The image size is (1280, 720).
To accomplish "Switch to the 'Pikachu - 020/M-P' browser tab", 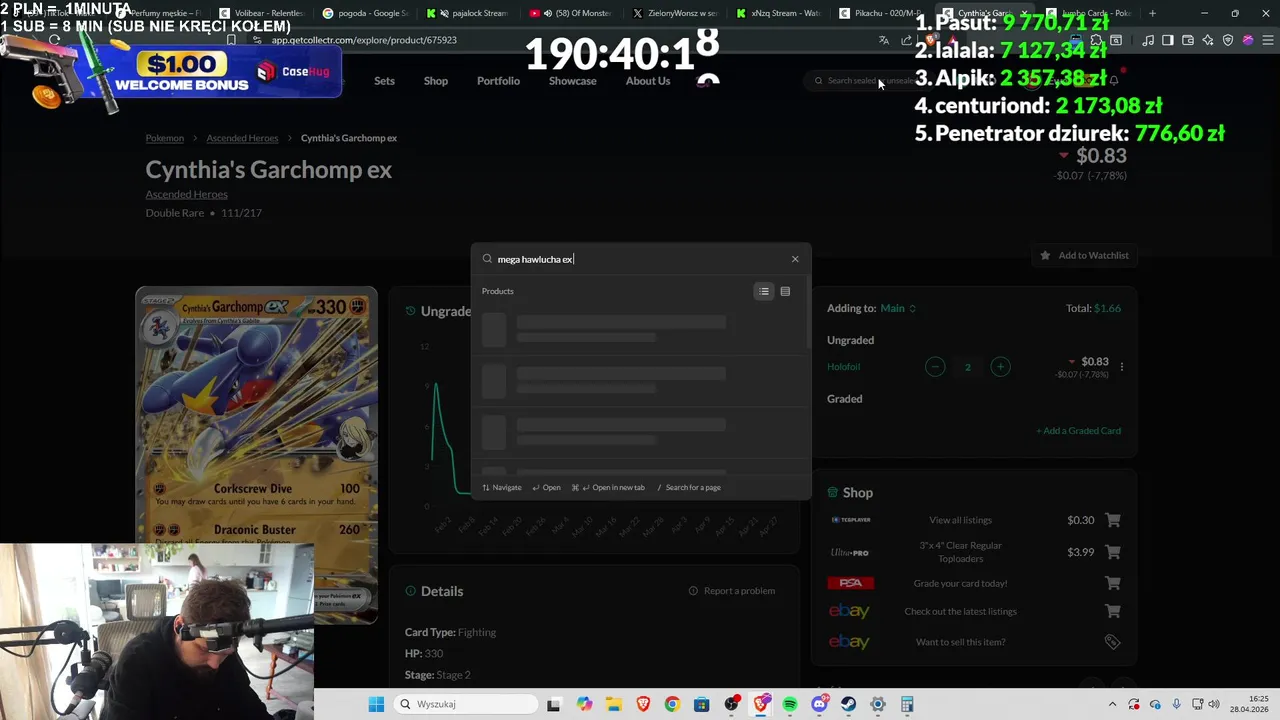I will tap(880, 13).
